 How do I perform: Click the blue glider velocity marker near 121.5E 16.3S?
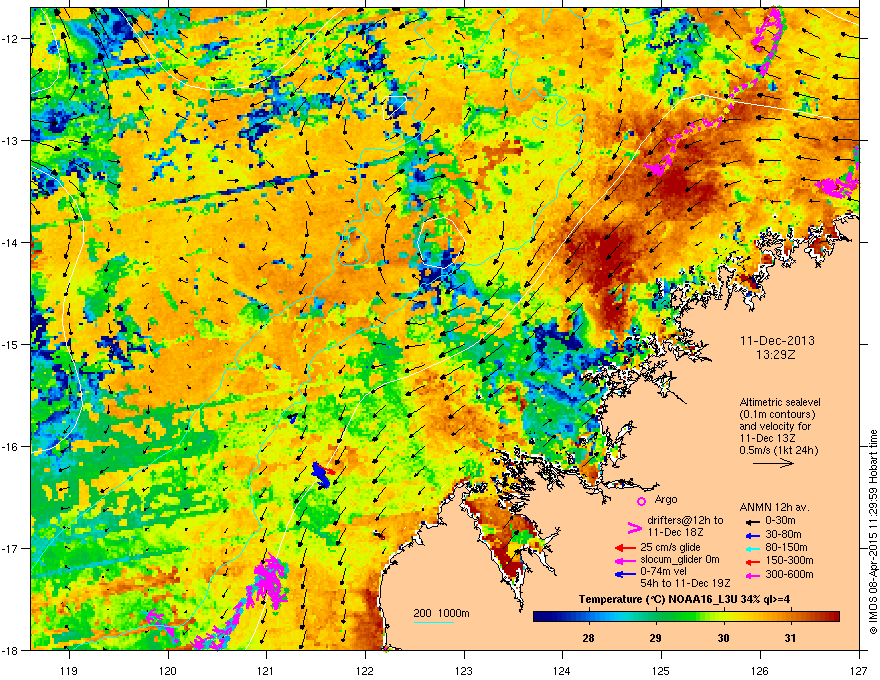(x=321, y=475)
